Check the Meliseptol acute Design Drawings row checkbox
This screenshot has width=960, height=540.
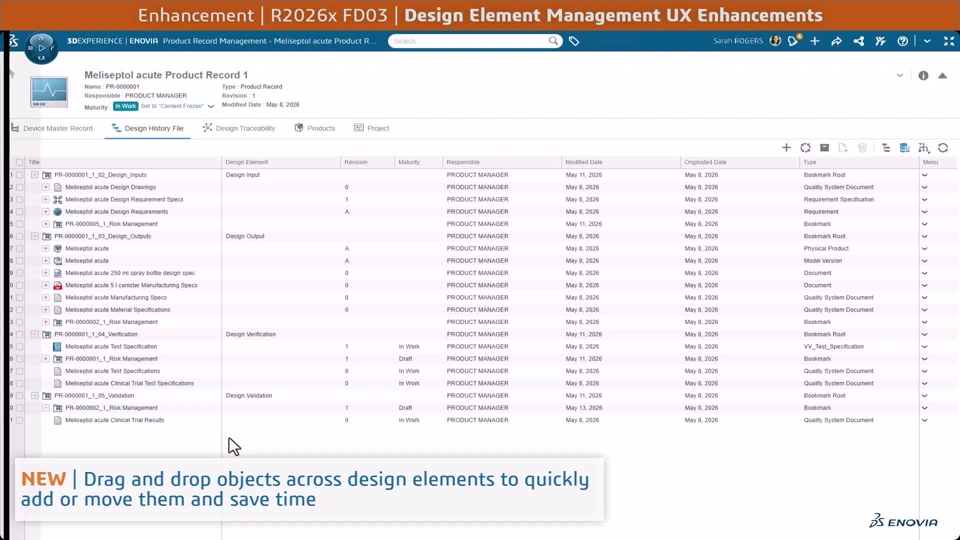coord(20,187)
